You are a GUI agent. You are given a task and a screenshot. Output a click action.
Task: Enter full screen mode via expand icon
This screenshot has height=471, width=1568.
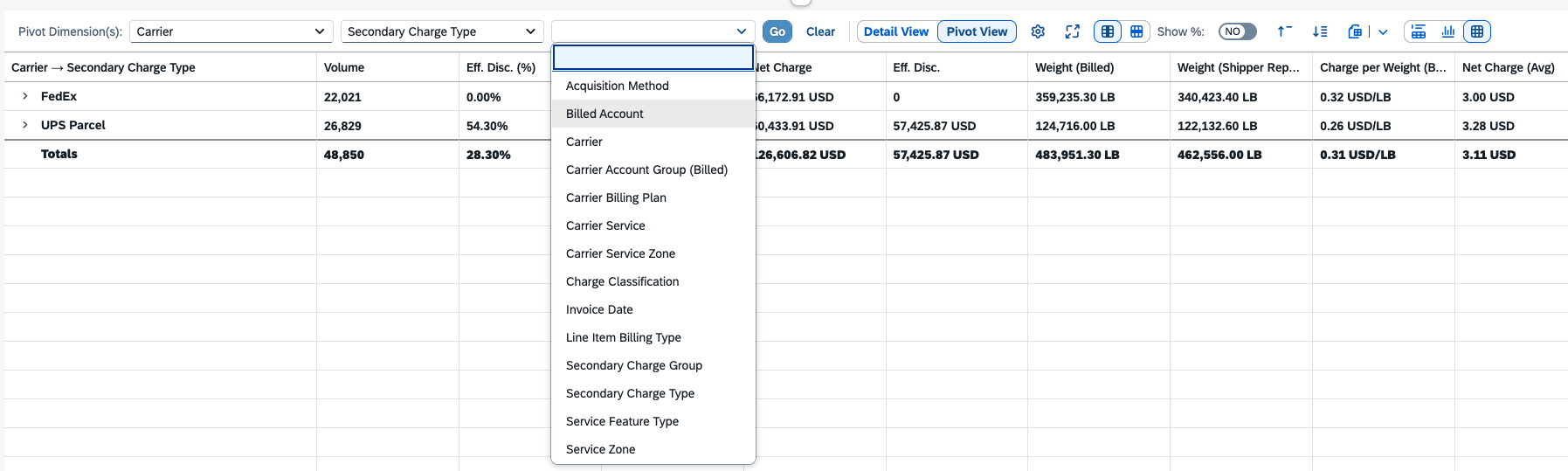[1073, 31]
